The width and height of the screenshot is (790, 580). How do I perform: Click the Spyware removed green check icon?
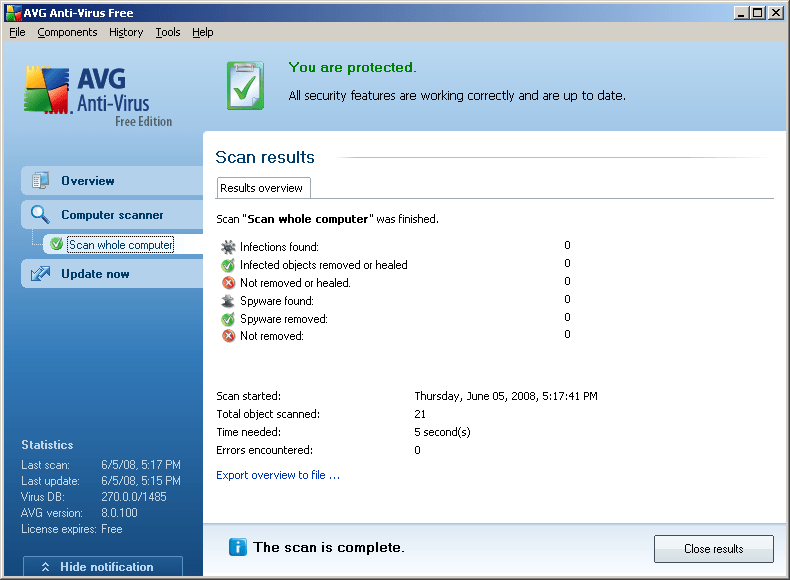(x=228, y=318)
